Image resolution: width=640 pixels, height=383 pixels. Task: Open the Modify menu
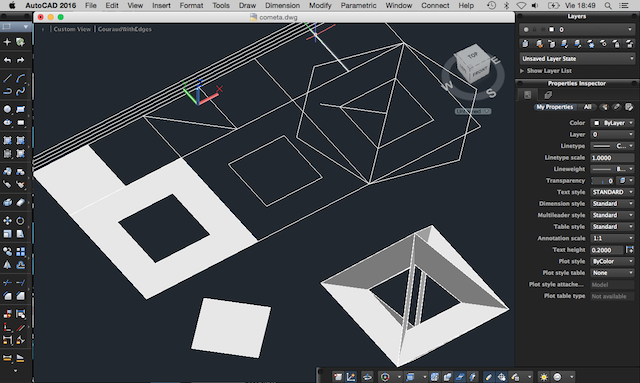click(x=320, y=5)
